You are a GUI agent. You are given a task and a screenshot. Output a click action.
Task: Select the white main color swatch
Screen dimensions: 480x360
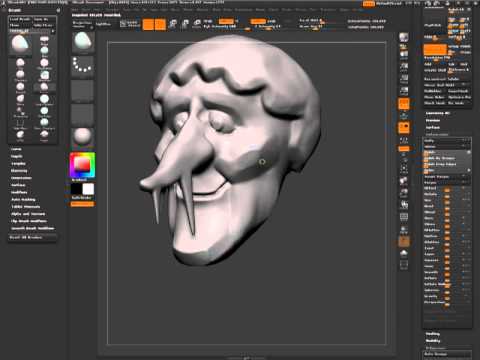click(88, 189)
